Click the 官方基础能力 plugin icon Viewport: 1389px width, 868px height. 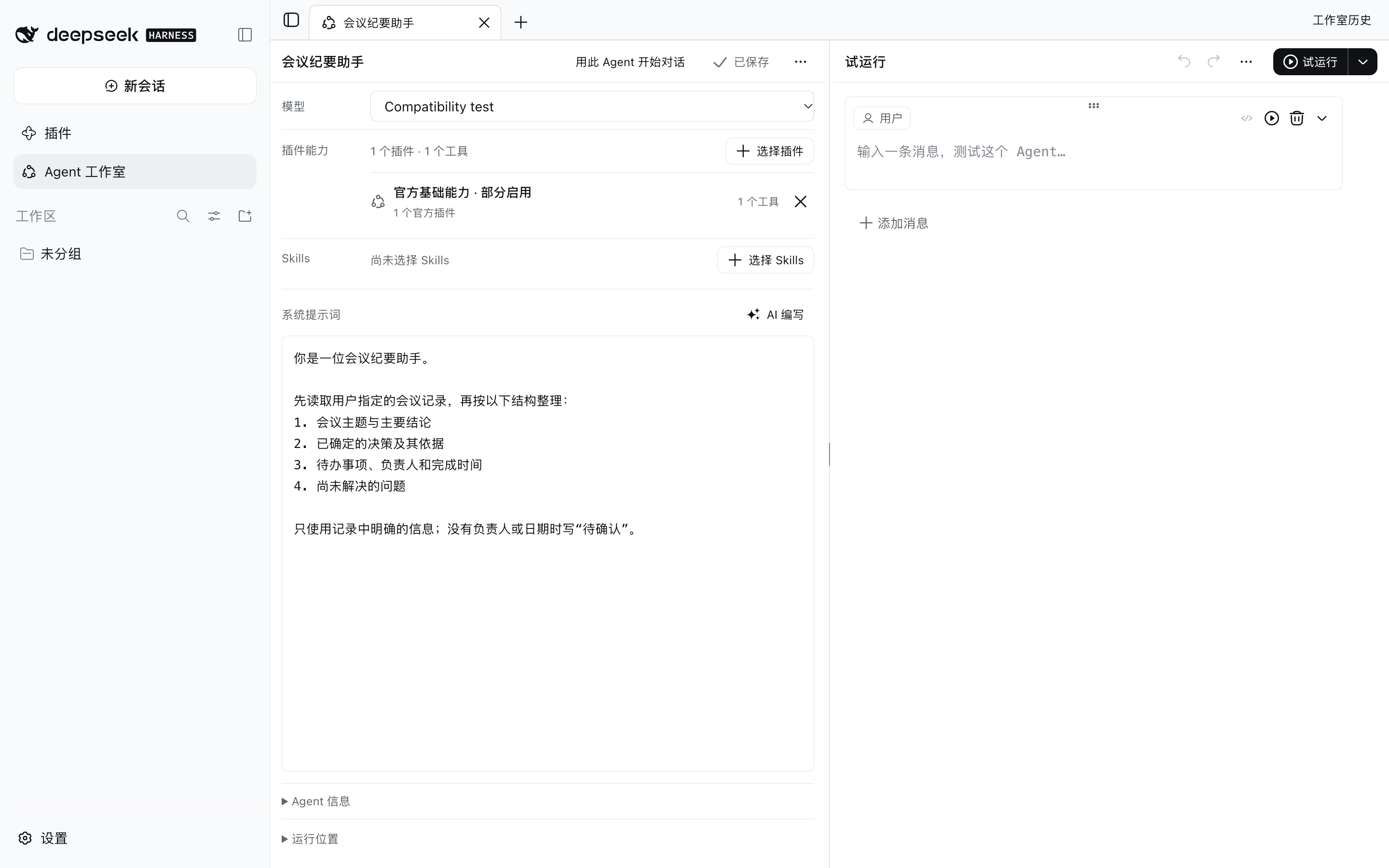click(378, 202)
